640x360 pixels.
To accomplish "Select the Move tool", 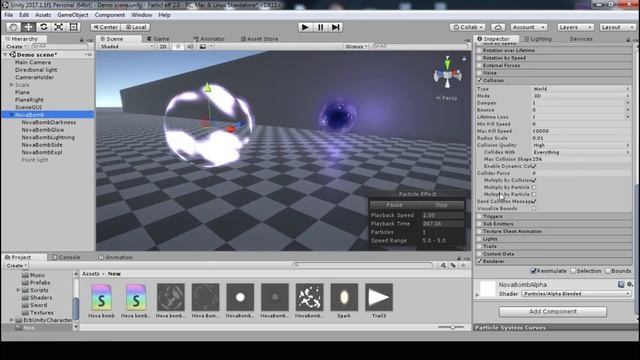I will tap(28, 27).
